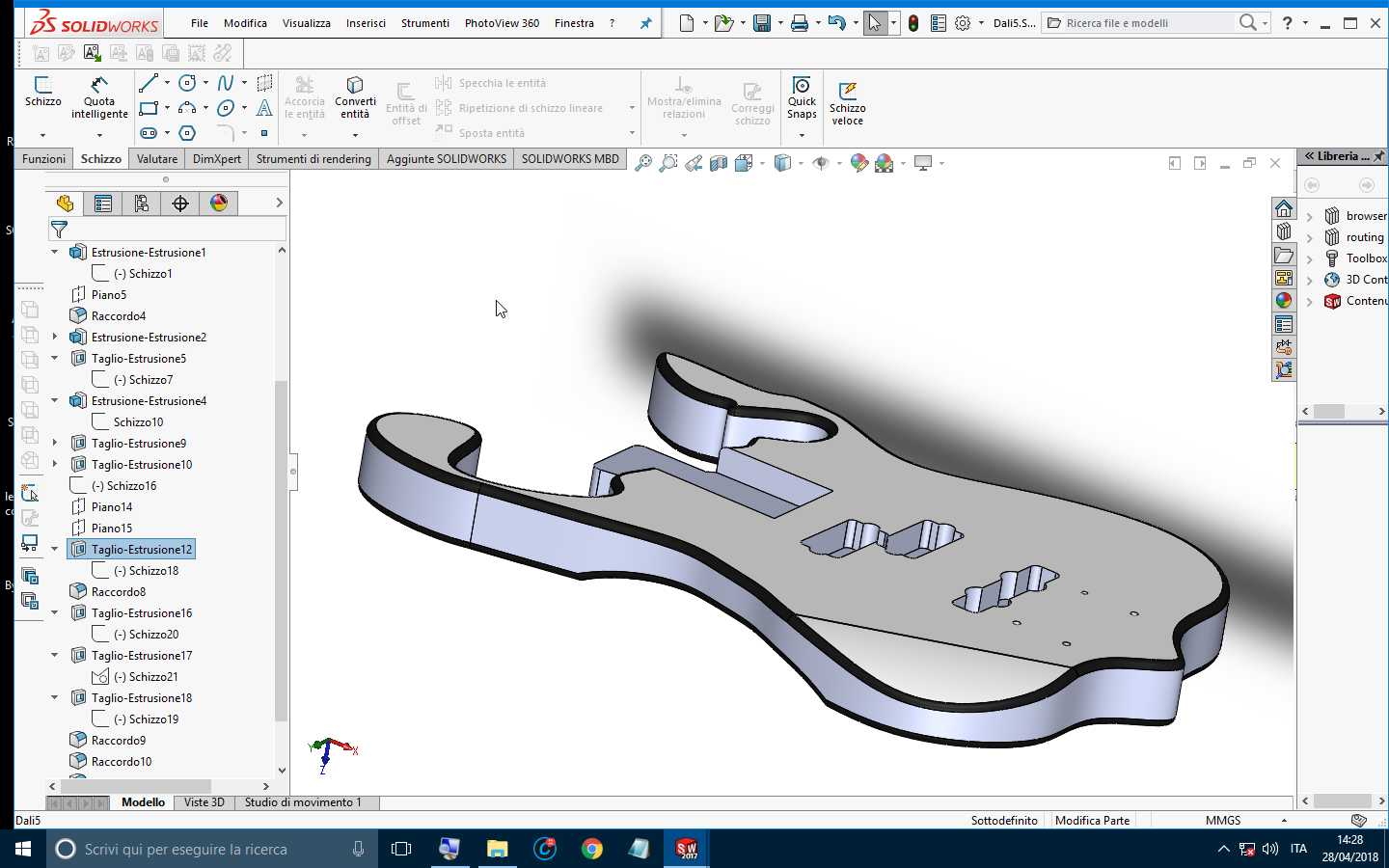This screenshot has height=868, width=1389.
Task: Click the Print icon in title bar
Action: click(800, 23)
